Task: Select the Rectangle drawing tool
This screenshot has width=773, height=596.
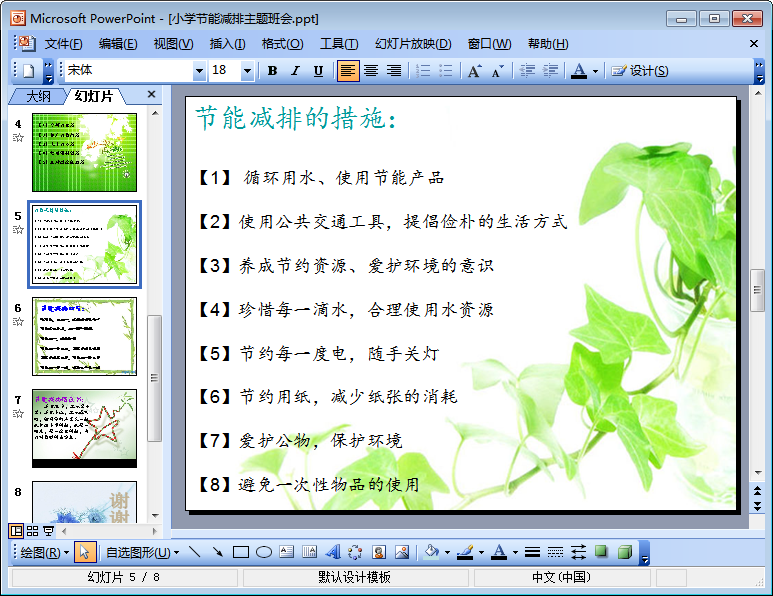Action: tap(241, 552)
